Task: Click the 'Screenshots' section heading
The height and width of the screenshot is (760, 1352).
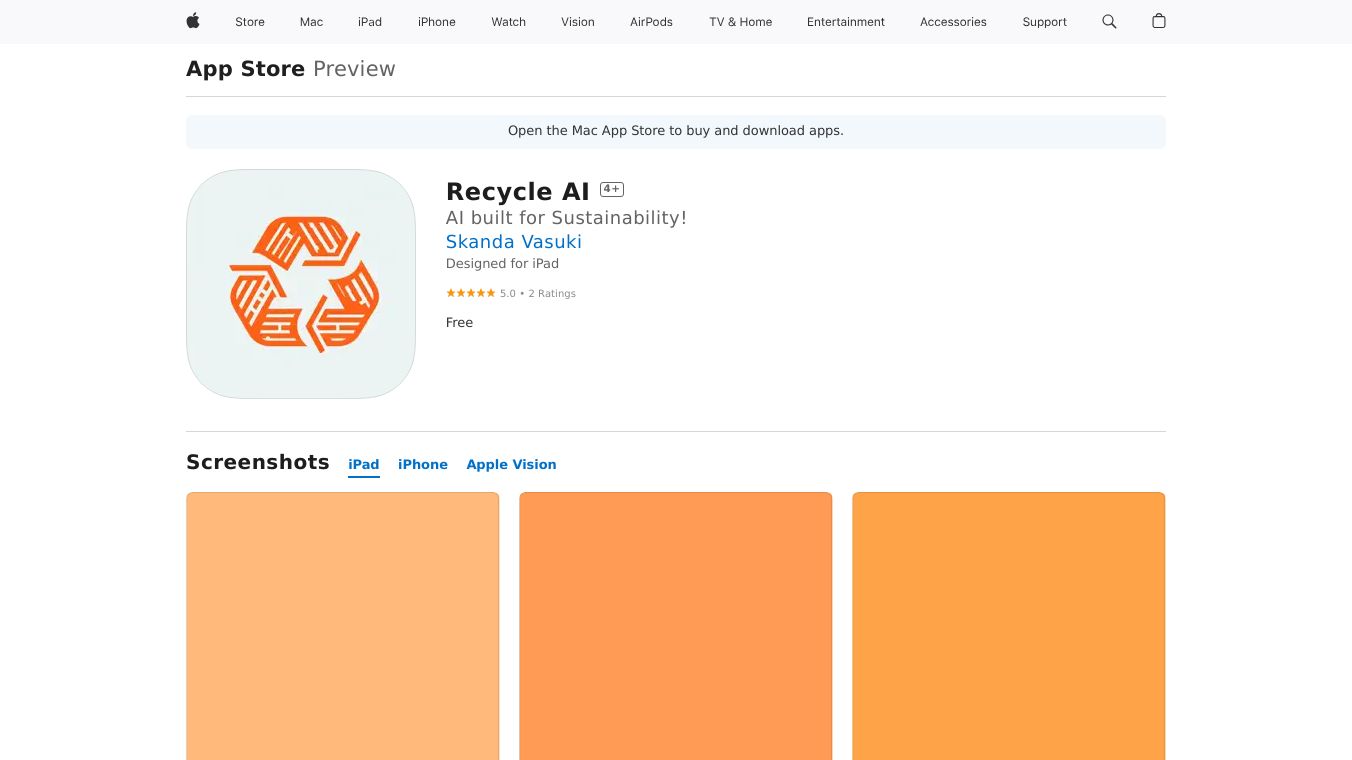Action: 258,462
